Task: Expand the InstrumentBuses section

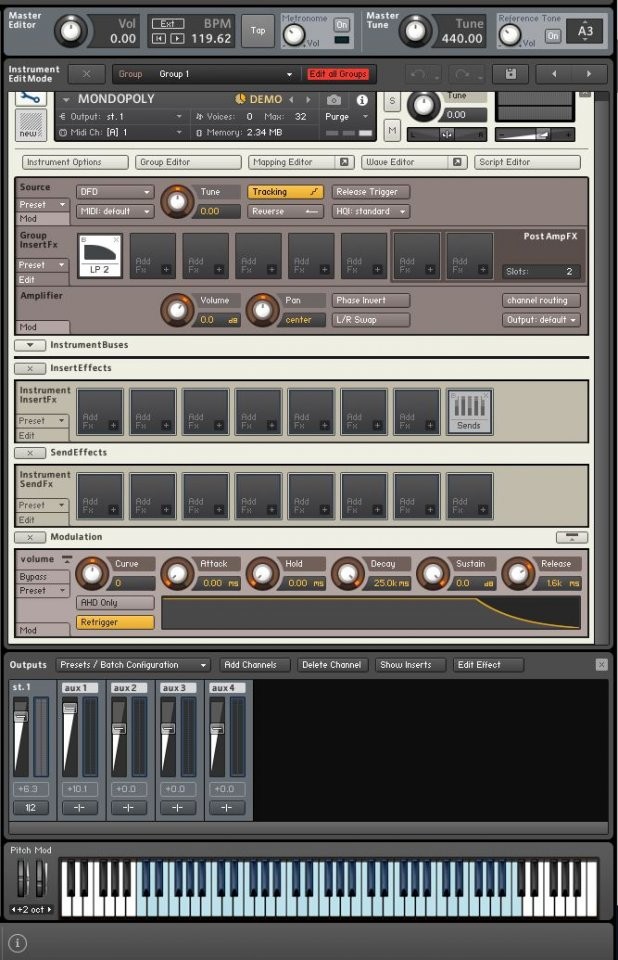Action: pos(30,345)
